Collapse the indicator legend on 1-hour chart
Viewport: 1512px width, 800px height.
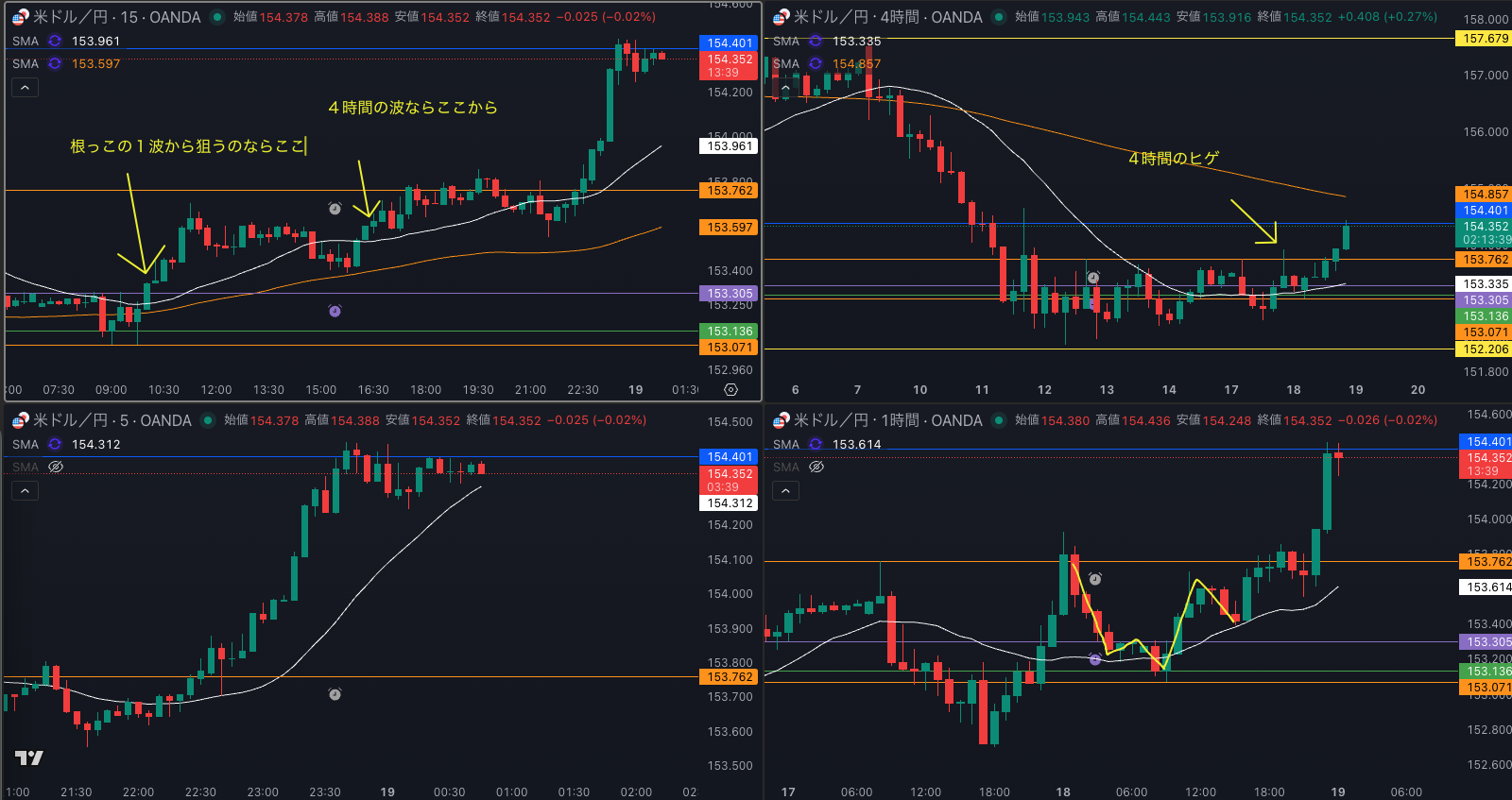coord(785,491)
